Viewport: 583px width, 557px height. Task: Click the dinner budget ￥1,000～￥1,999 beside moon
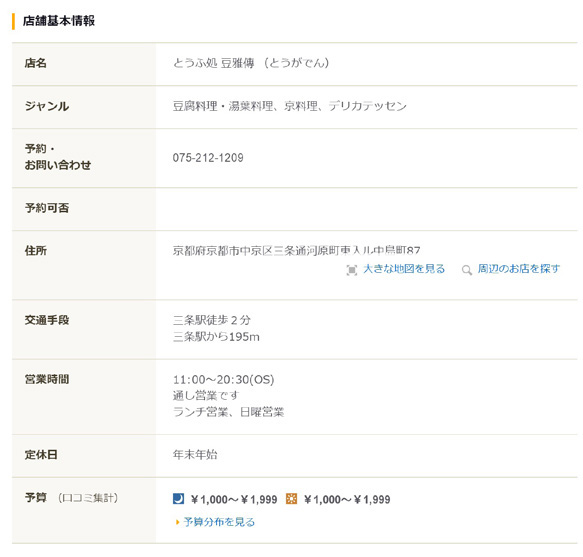234,499
